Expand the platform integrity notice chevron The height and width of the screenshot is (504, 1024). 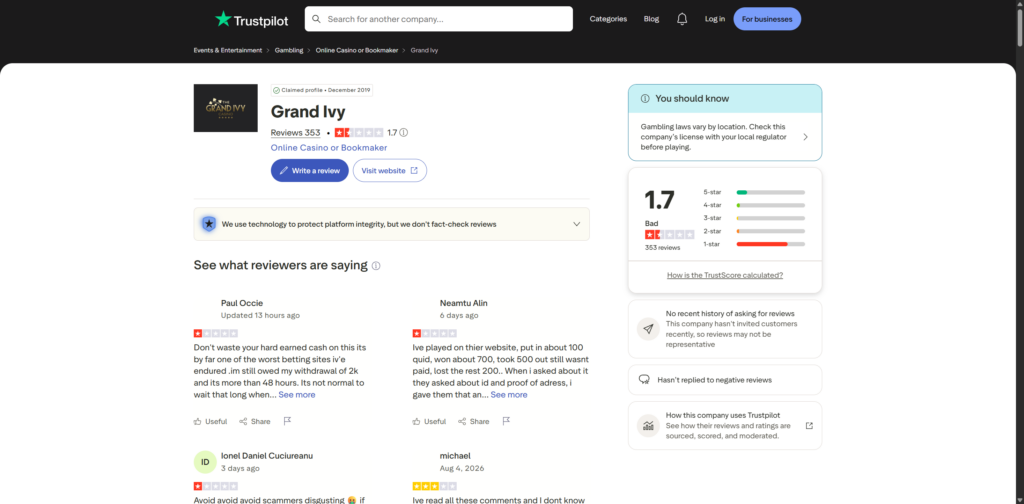point(577,224)
